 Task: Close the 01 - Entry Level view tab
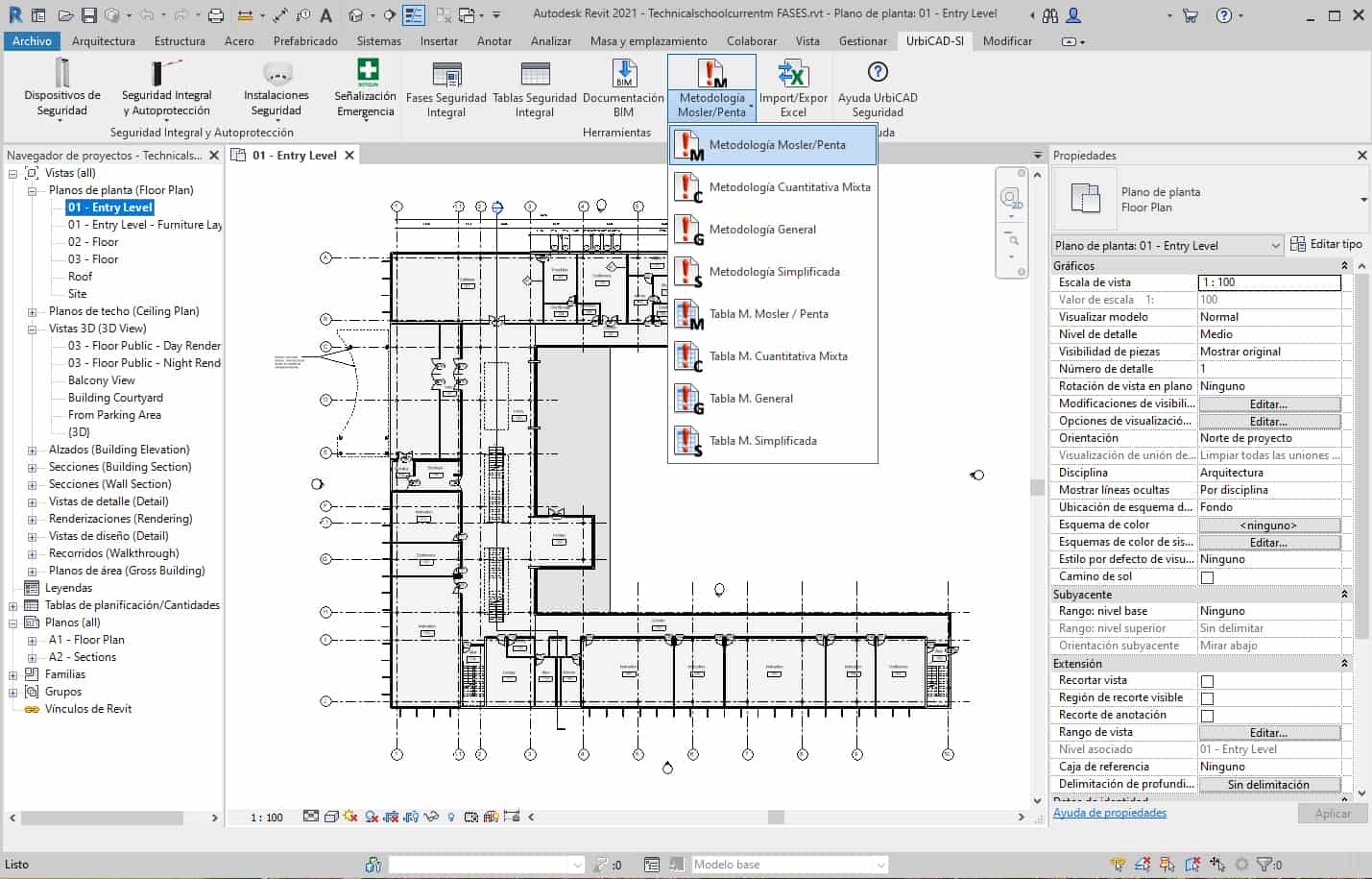click(349, 155)
